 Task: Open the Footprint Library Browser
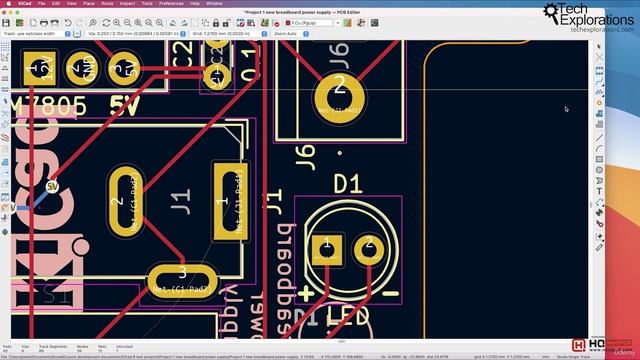tap(251, 23)
